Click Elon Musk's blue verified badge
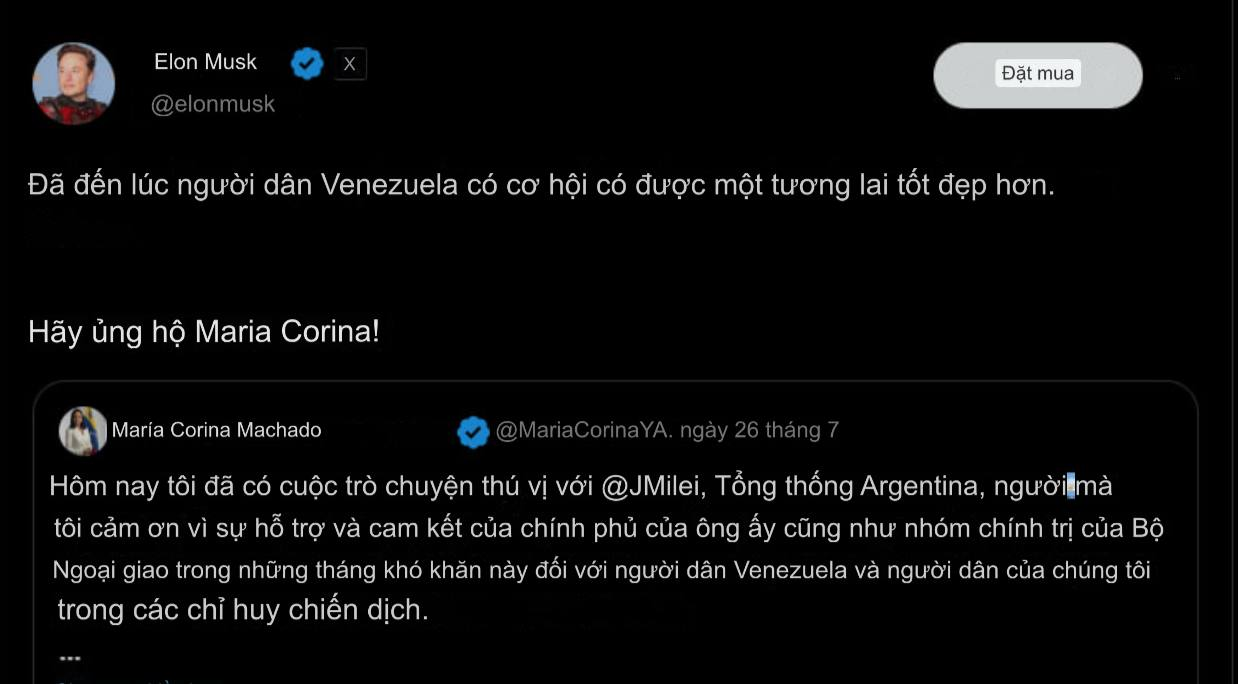 coord(307,64)
